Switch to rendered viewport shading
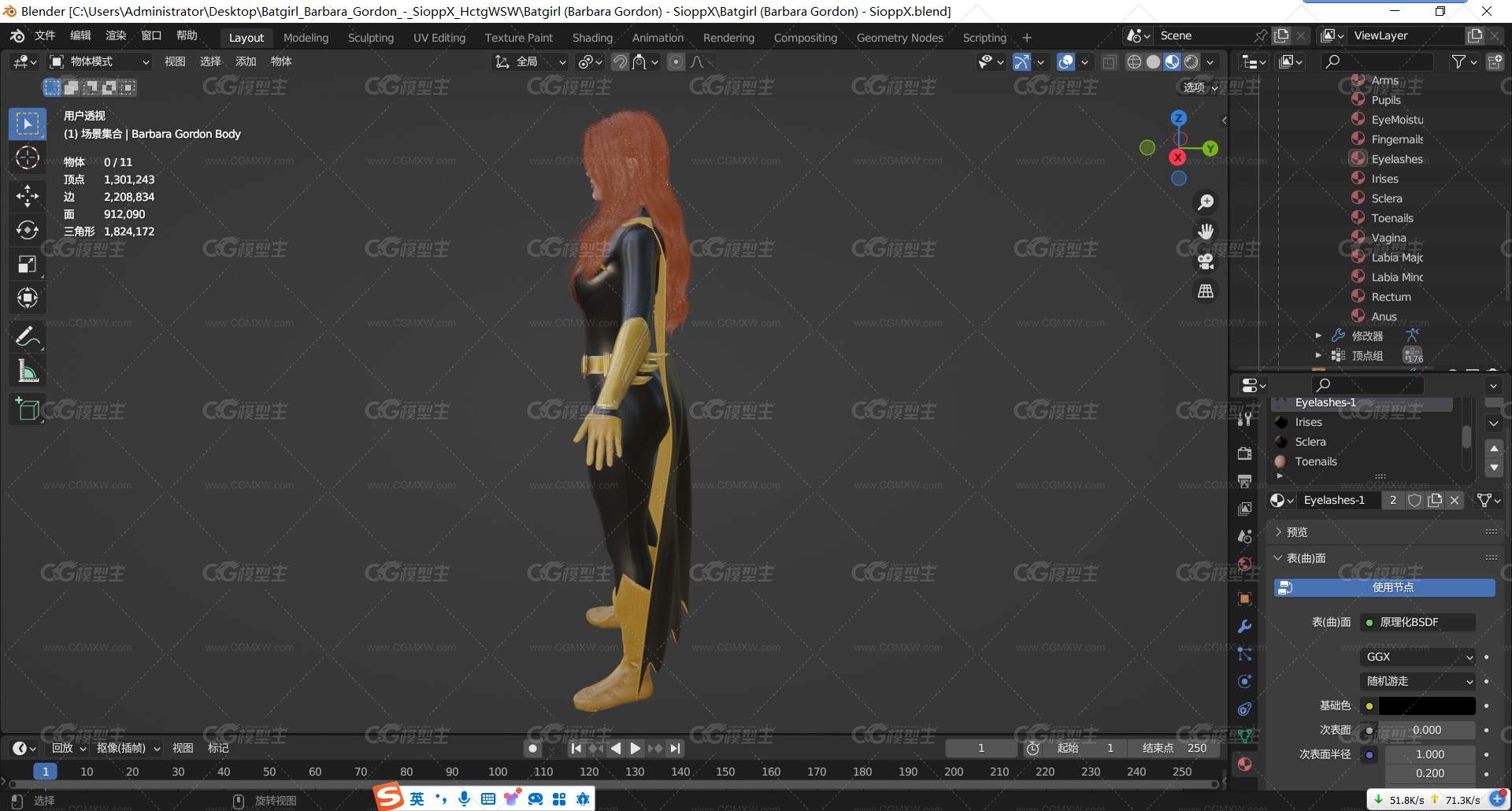 [1191, 62]
